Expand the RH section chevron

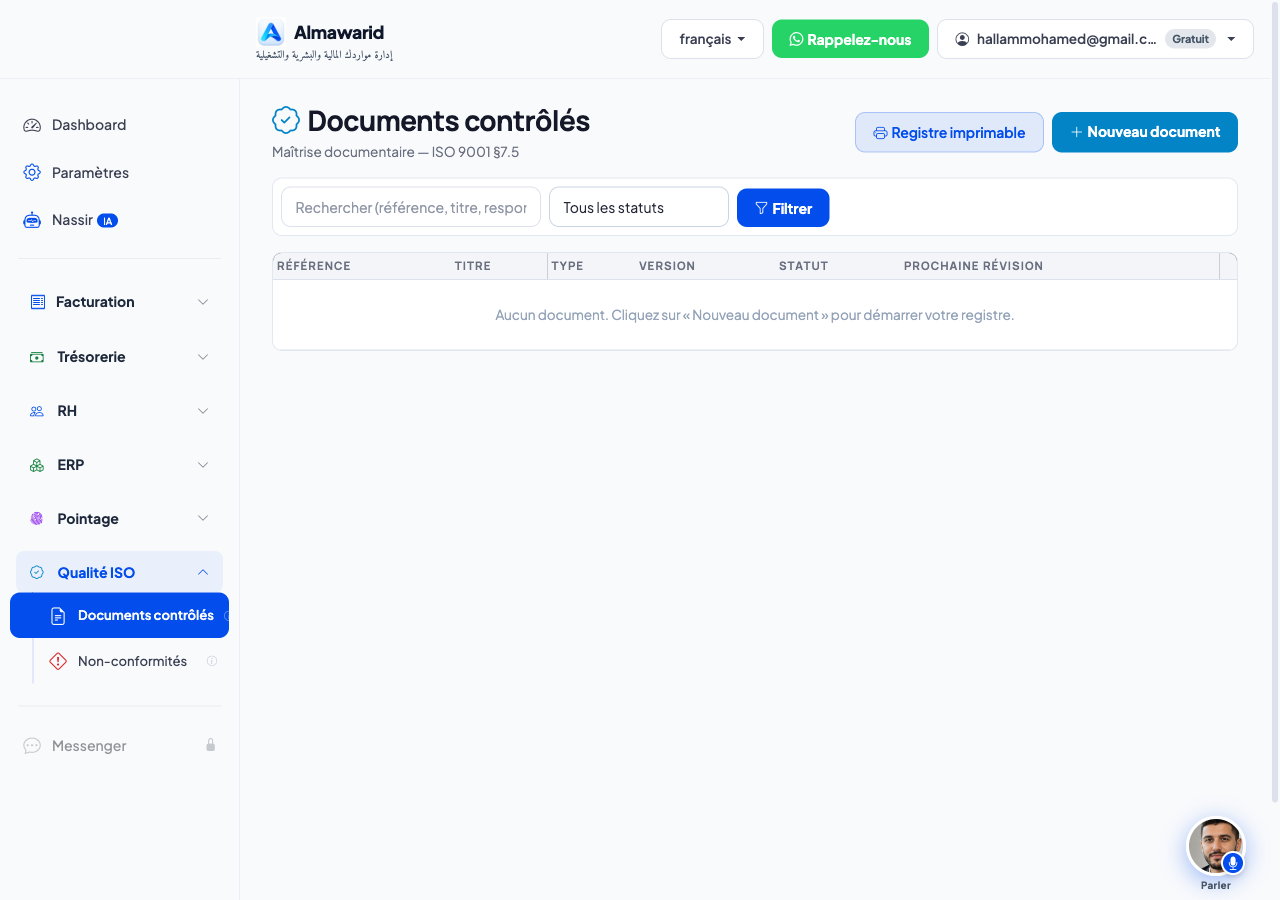pyautogui.click(x=203, y=411)
